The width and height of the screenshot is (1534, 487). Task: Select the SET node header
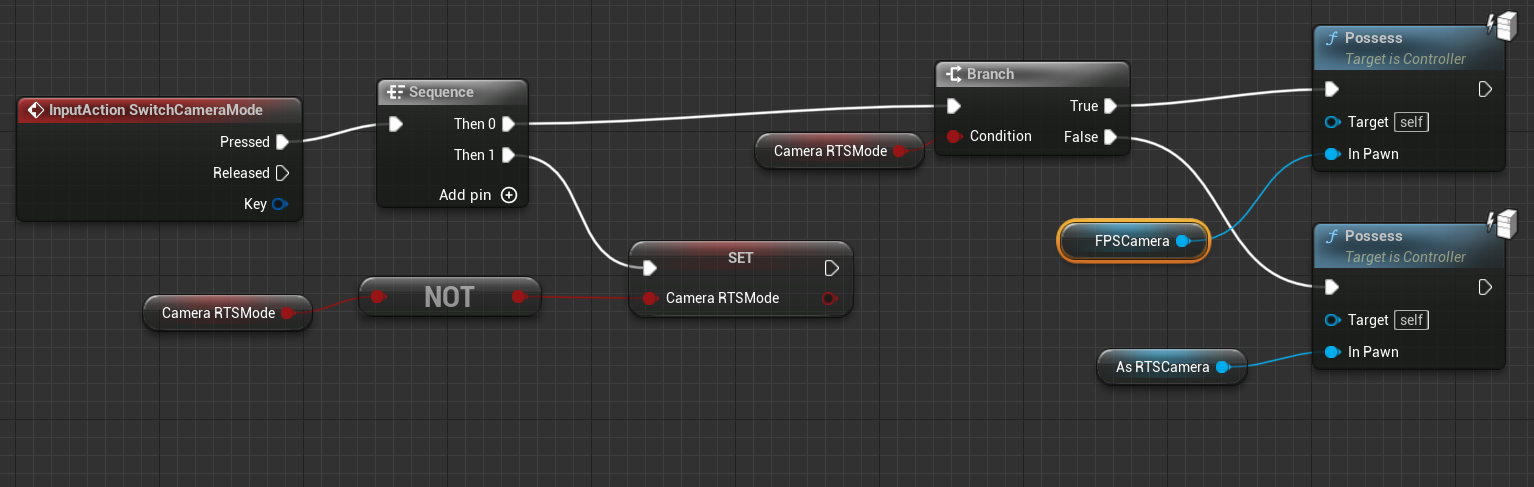741,257
